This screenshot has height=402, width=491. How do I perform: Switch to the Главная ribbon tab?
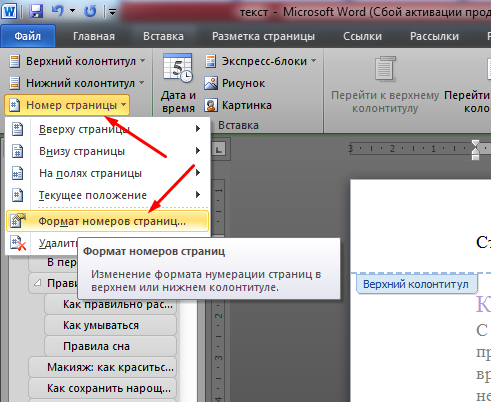click(x=94, y=36)
